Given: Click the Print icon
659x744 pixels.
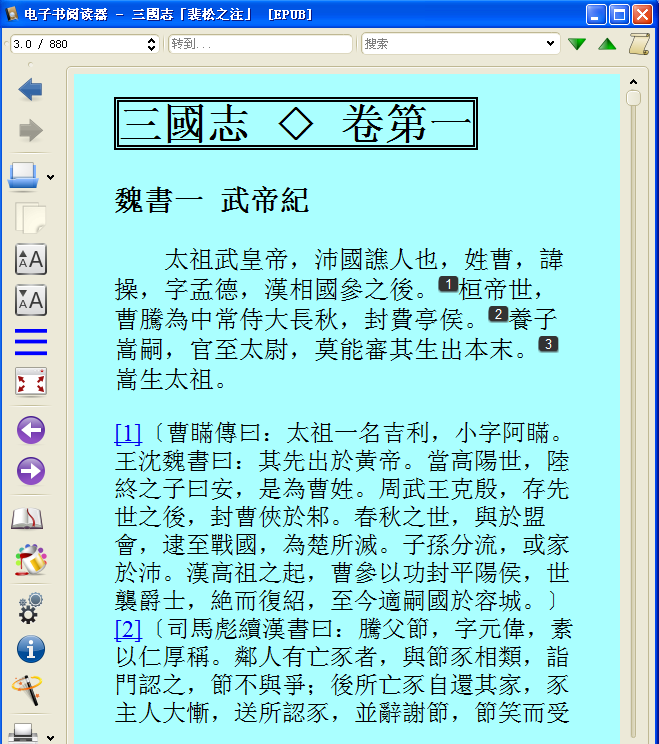Looking at the screenshot, I should click(23, 733).
